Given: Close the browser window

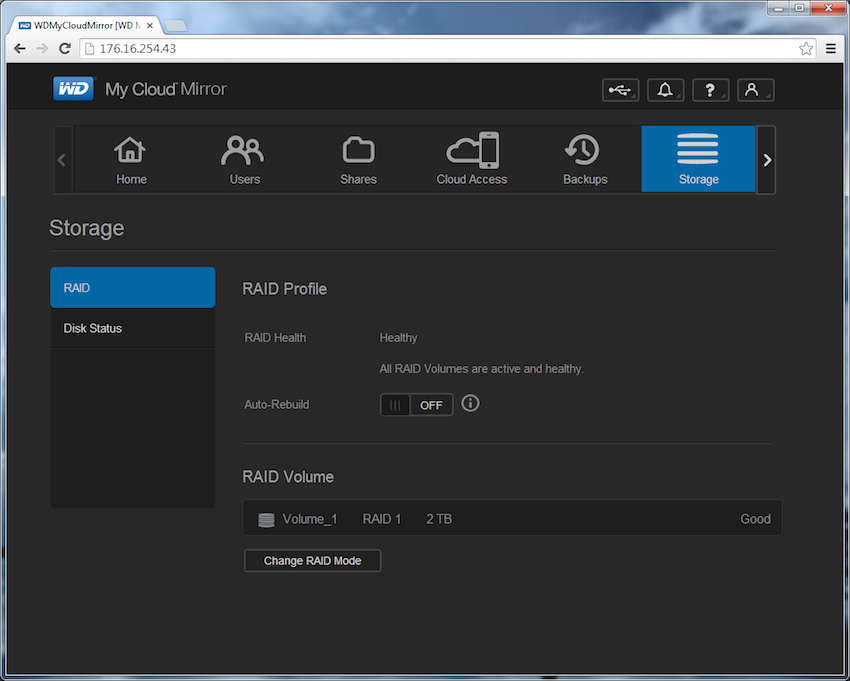Looking at the screenshot, I should [x=828, y=8].
